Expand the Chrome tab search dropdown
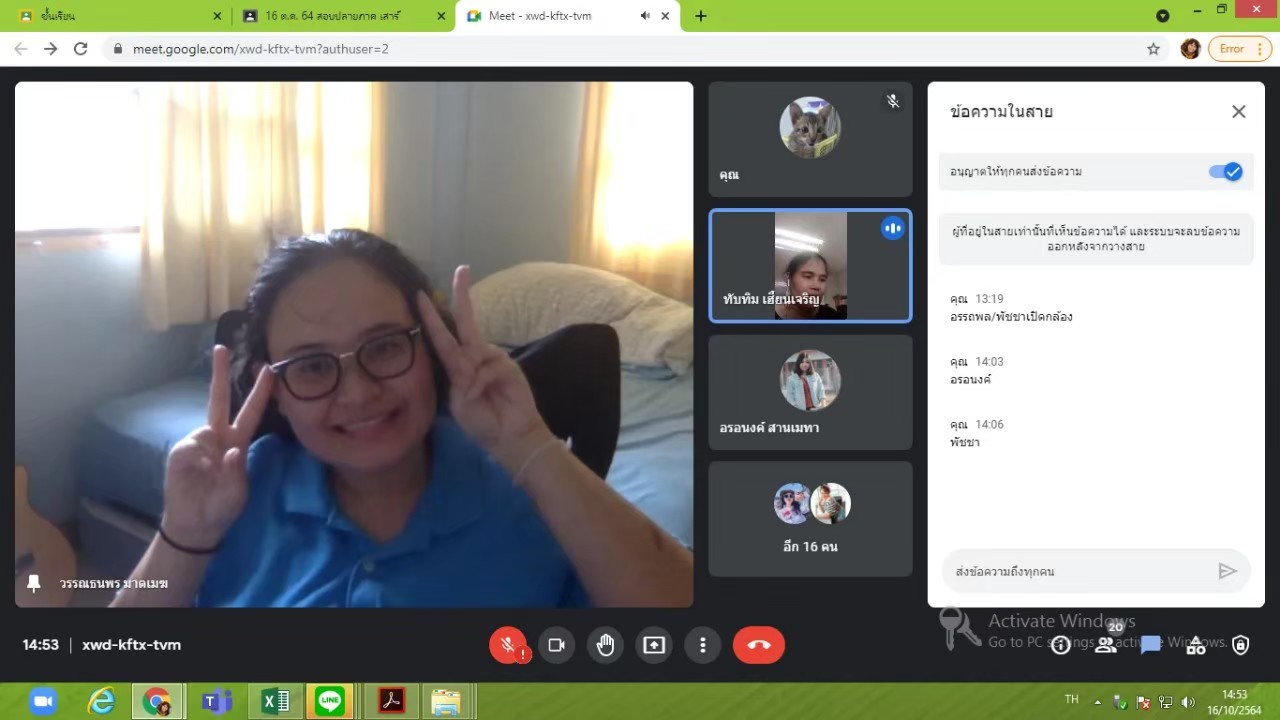The height and width of the screenshot is (720, 1280). [1162, 16]
